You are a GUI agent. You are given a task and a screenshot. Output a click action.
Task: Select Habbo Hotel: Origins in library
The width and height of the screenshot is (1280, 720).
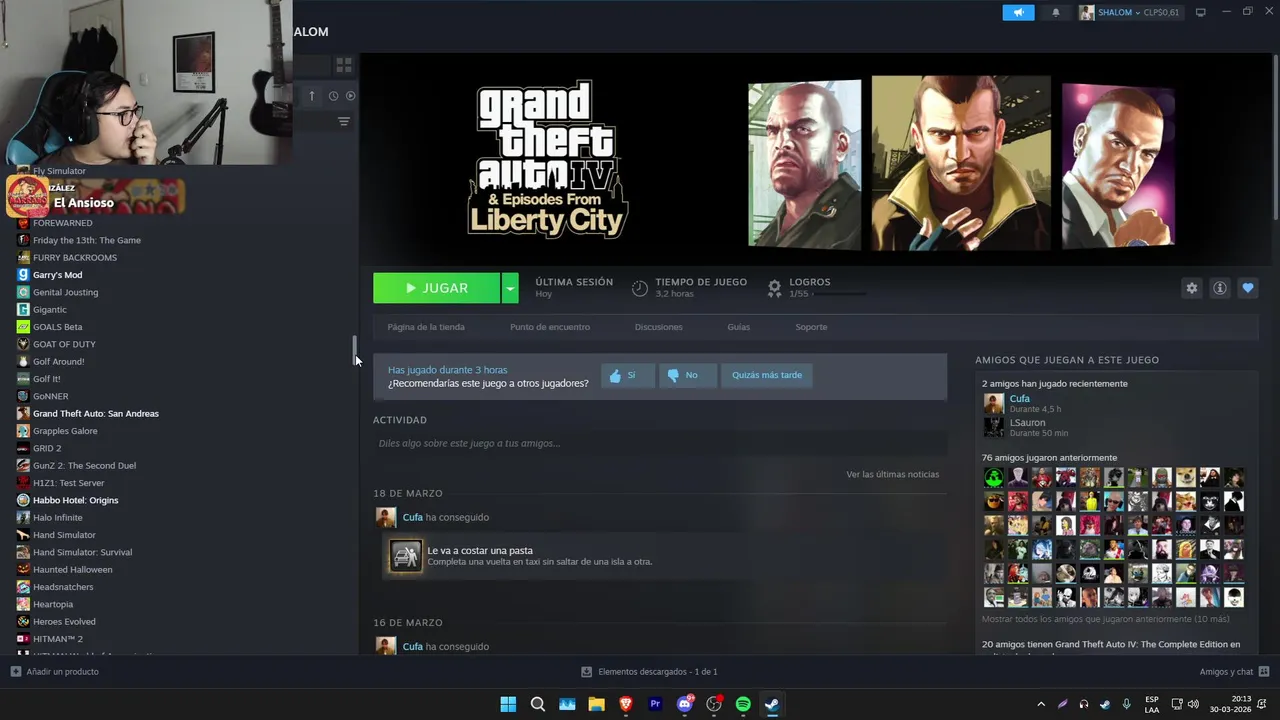pyautogui.click(x=76, y=500)
